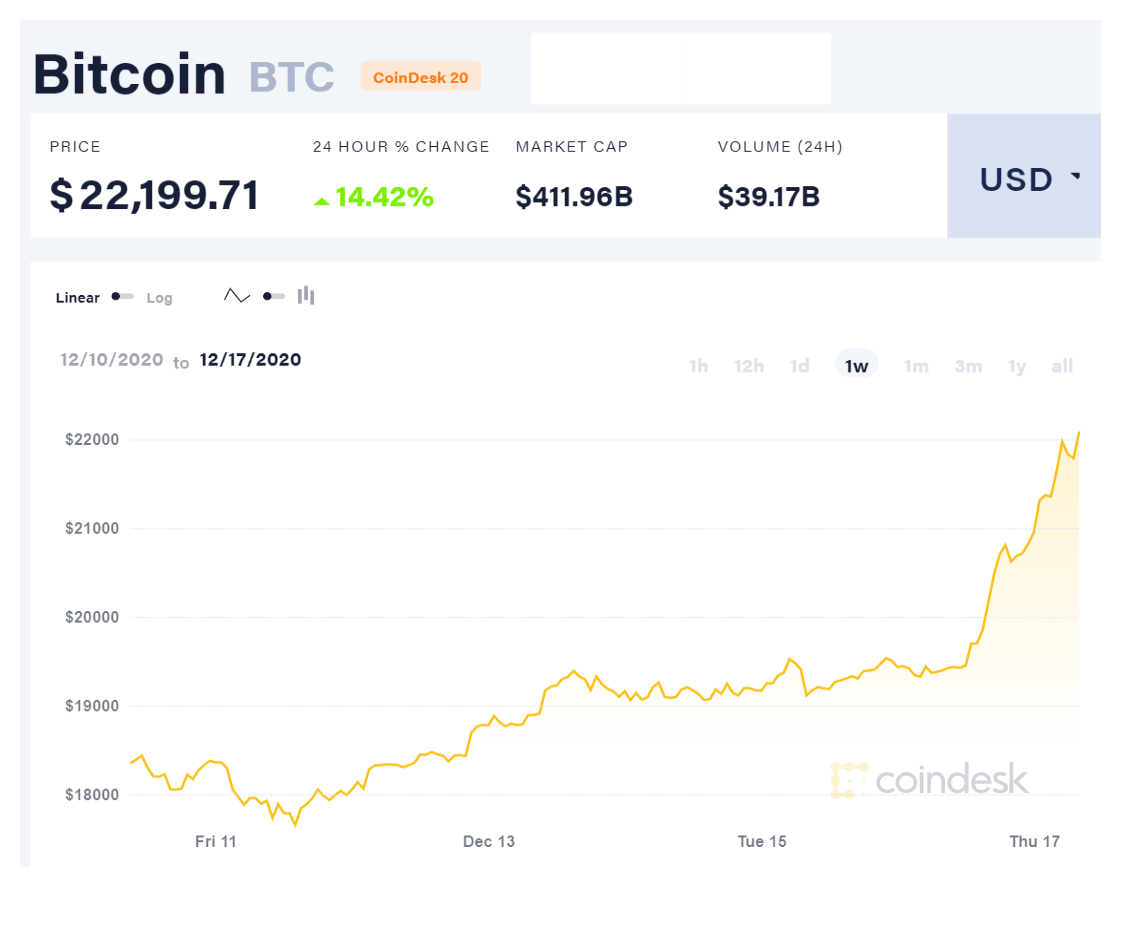This screenshot has width=1121, height=927.
Task: Select the 1d time range
Action: pyautogui.click(x=799, y=366)
